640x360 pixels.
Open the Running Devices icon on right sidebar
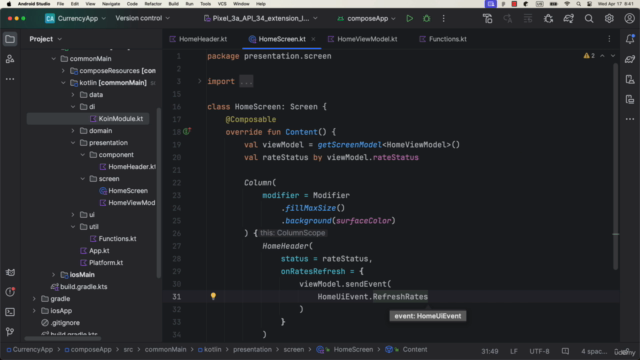click(630, 99)
